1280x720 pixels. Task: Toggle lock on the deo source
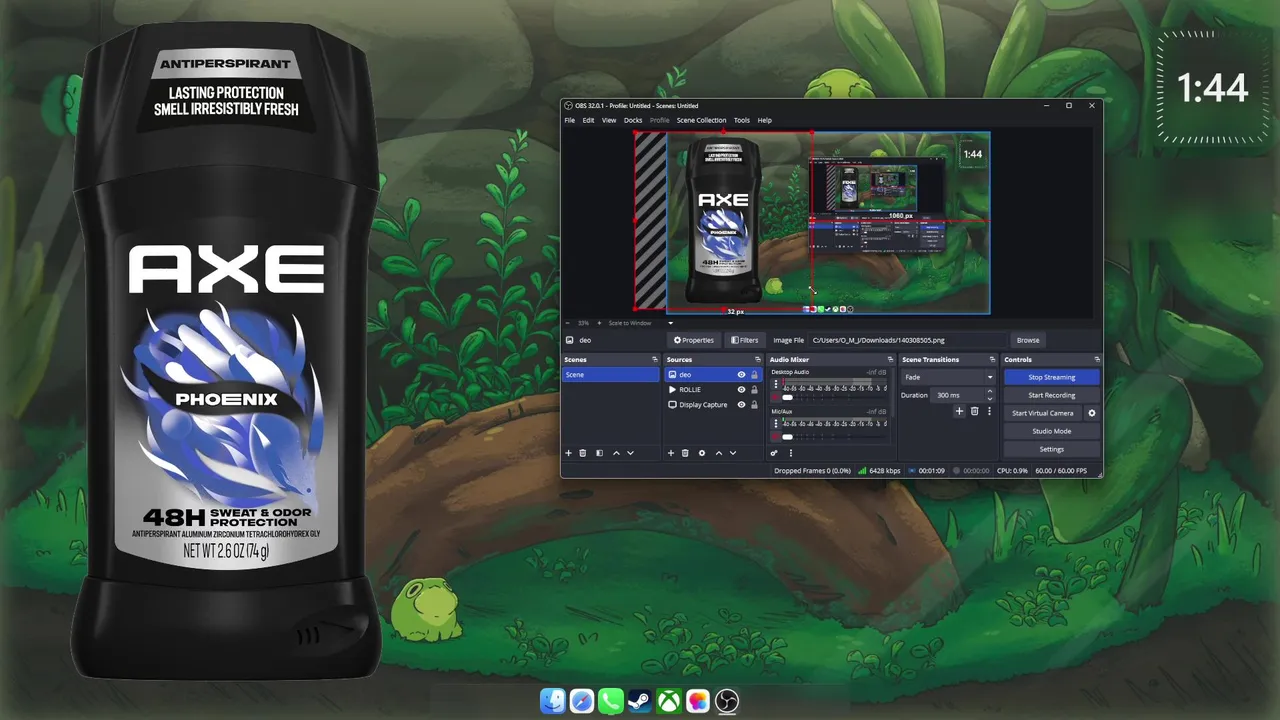tap(754, 375)
